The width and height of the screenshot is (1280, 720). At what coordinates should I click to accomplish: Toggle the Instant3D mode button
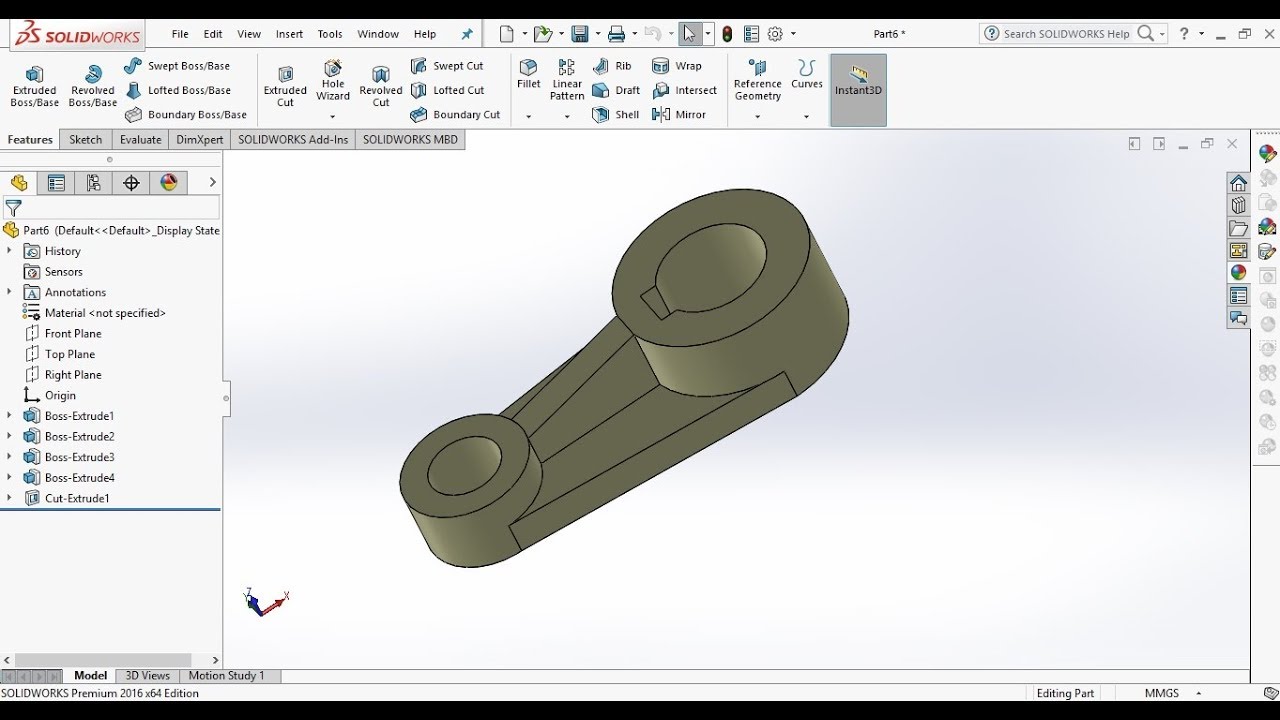pyautogui.click(x=858, y=90)
